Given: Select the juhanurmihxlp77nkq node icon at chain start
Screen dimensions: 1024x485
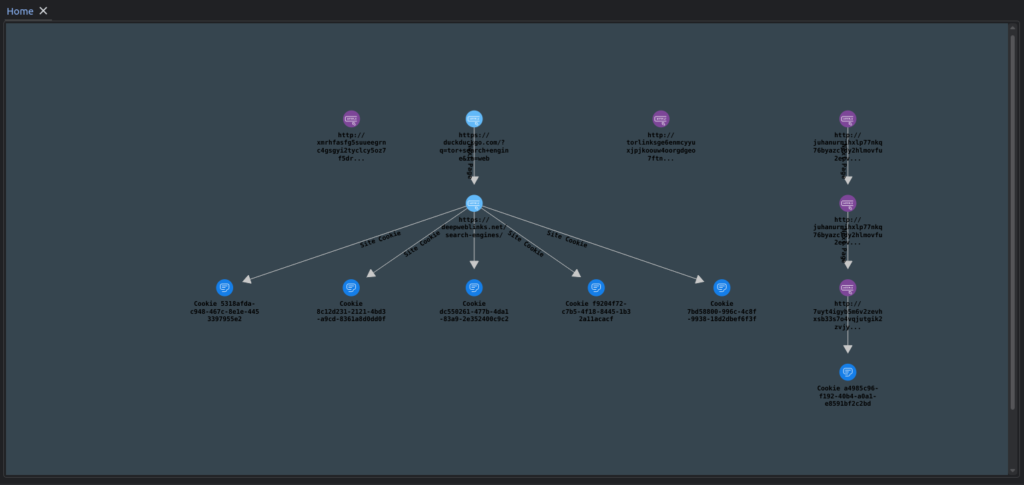Looking at the screenshot, I should coord(848,119).
